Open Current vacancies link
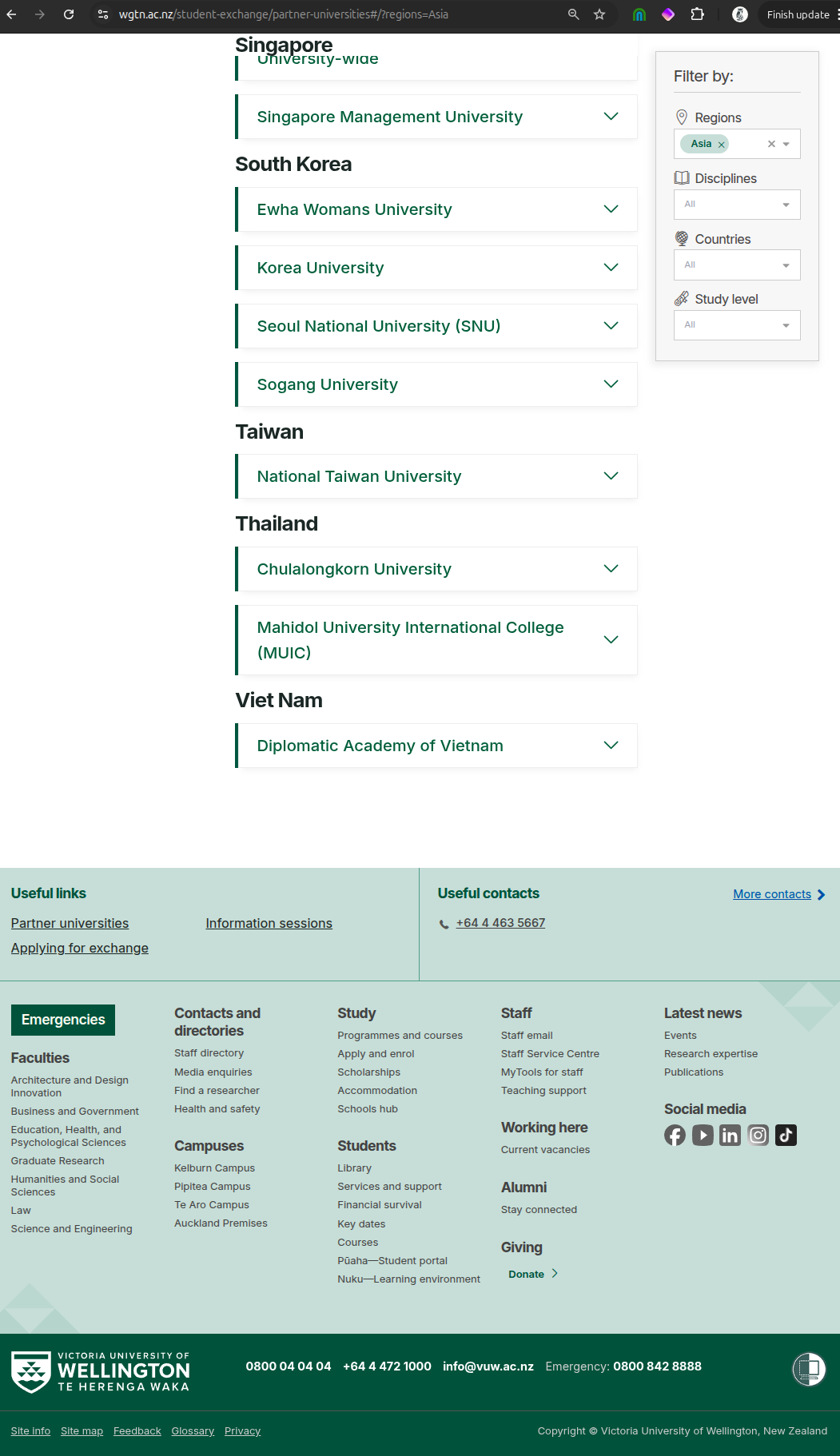Image resolution: width=840 pixels, height=1456 pixels. click(x=545, y=1150)
